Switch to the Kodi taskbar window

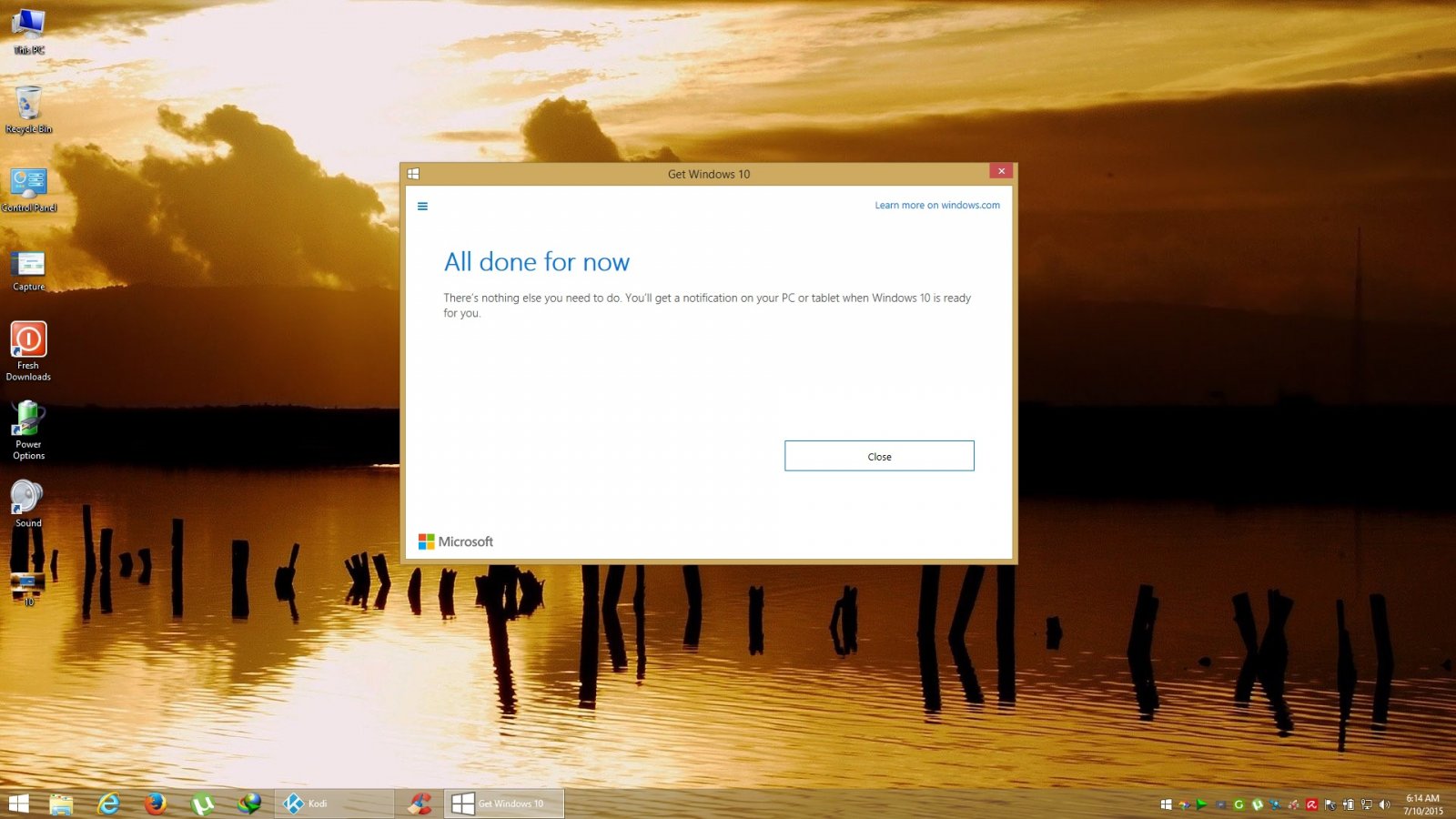pyautogui.click(x=333, y=804)
